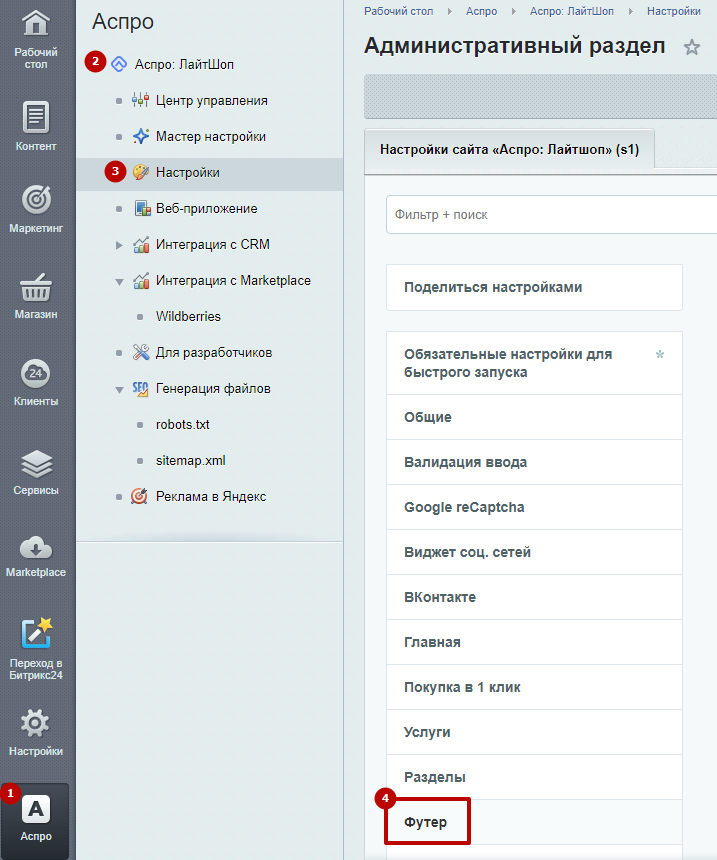The image size is (717, 860).
Task: Click the Настройки breadcrumb link
Action: [674, 11]
